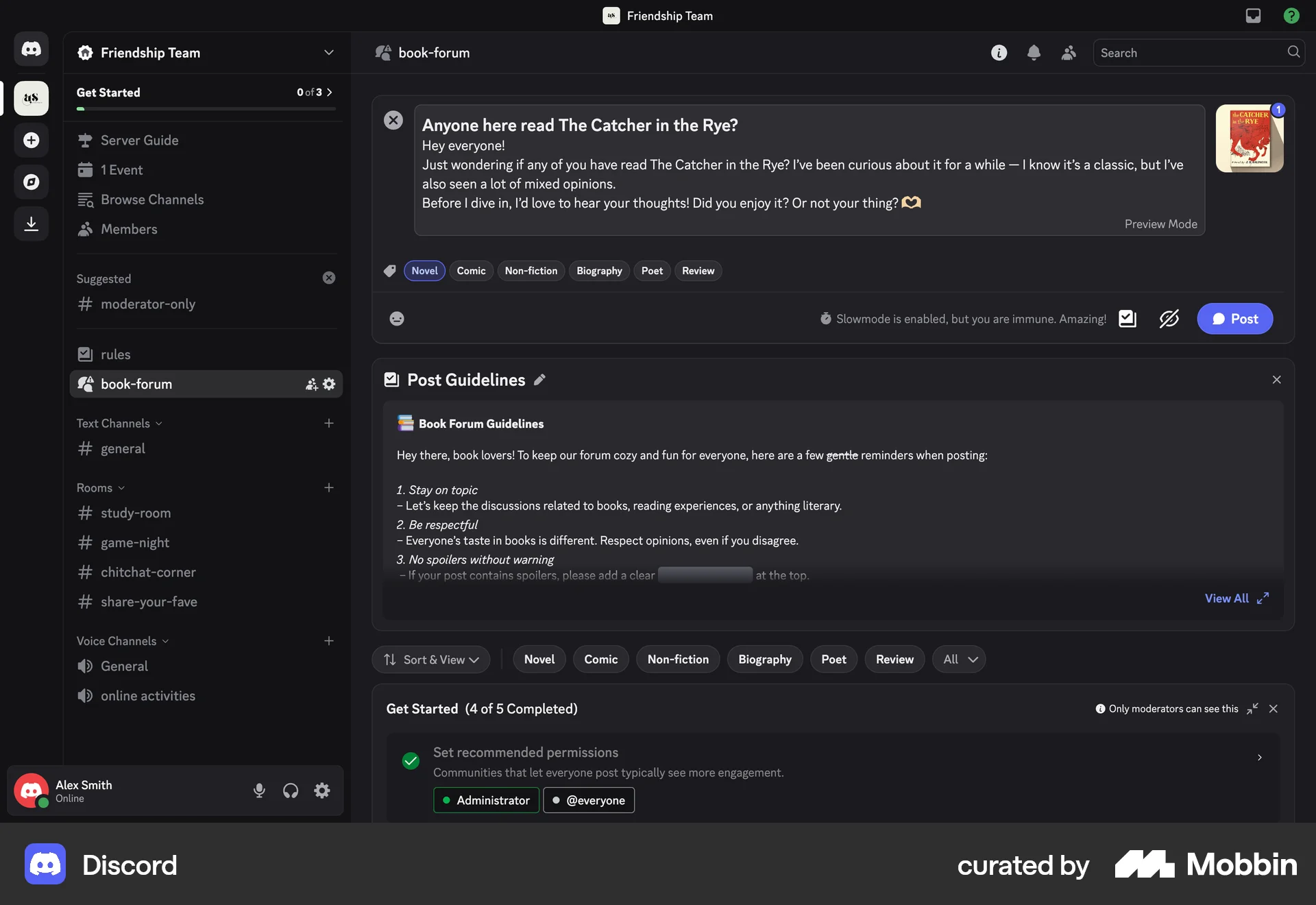Open the Sort & View dropdown
Image resolution: width=1316 pixels, height=905 pixels.
tap(430, 659)
